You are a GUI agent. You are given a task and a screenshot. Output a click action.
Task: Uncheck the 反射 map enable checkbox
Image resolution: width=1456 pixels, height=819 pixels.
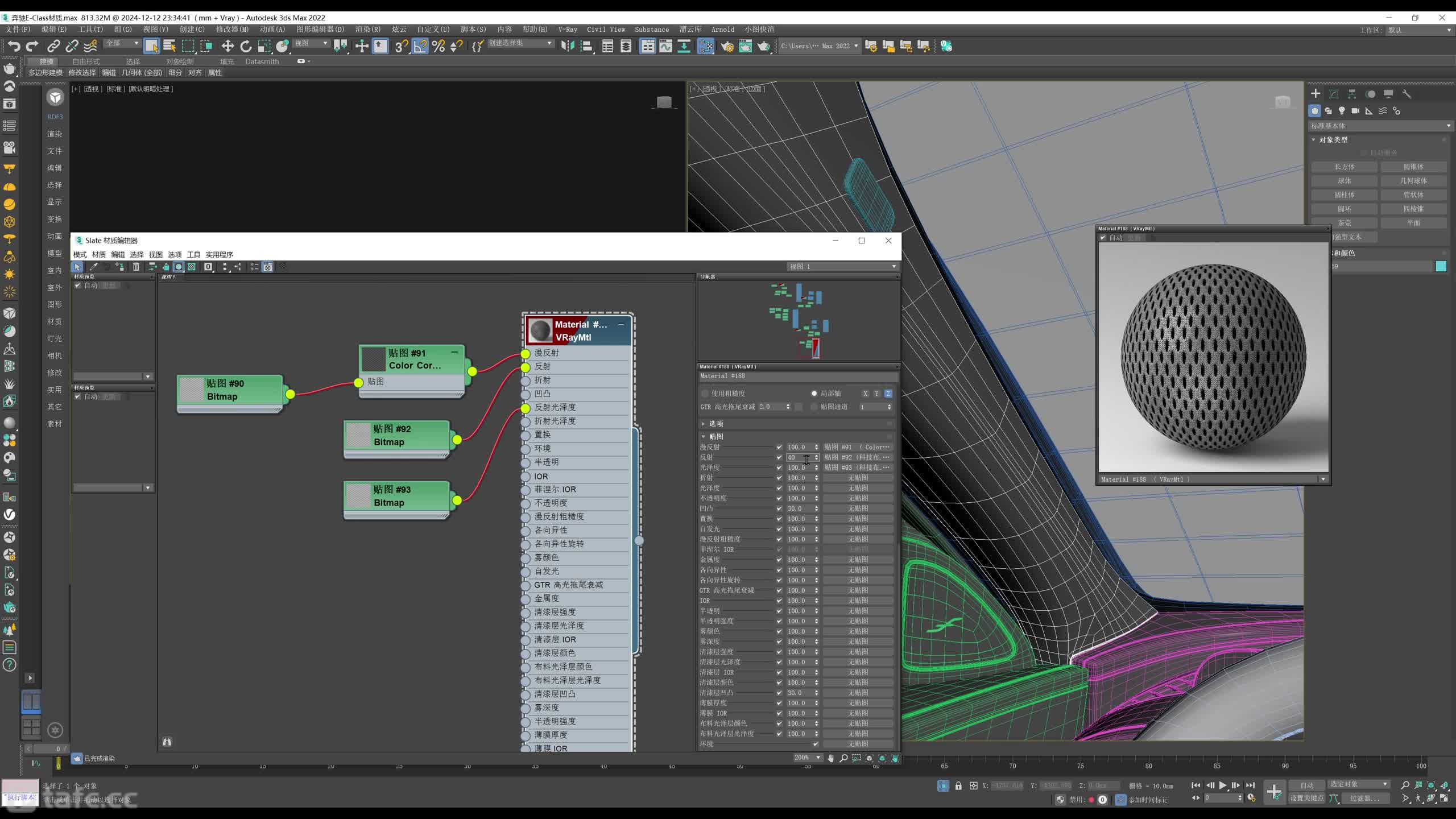(x=779, y=457)
